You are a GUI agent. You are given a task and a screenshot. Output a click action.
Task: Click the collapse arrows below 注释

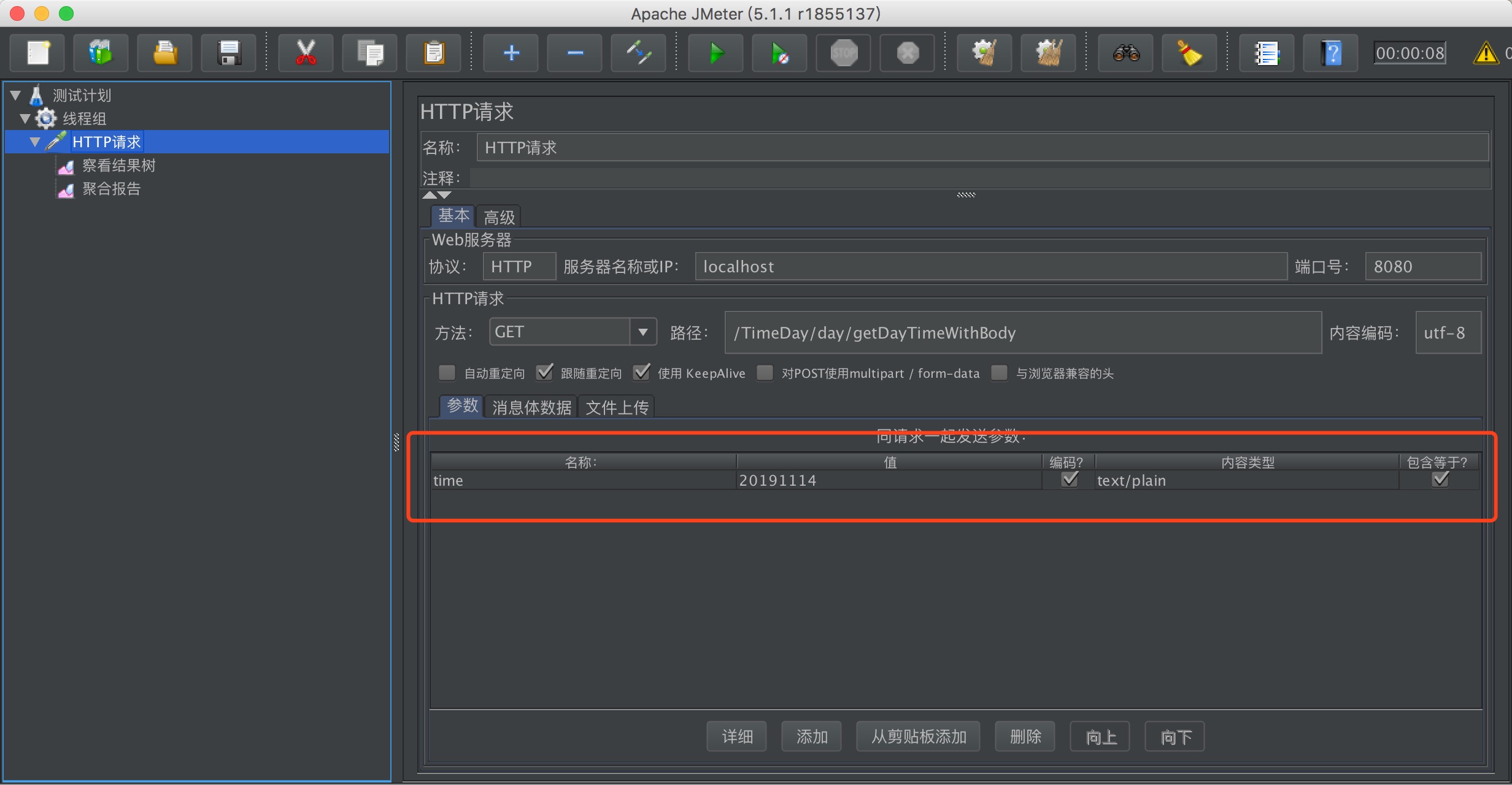(437, 195)
